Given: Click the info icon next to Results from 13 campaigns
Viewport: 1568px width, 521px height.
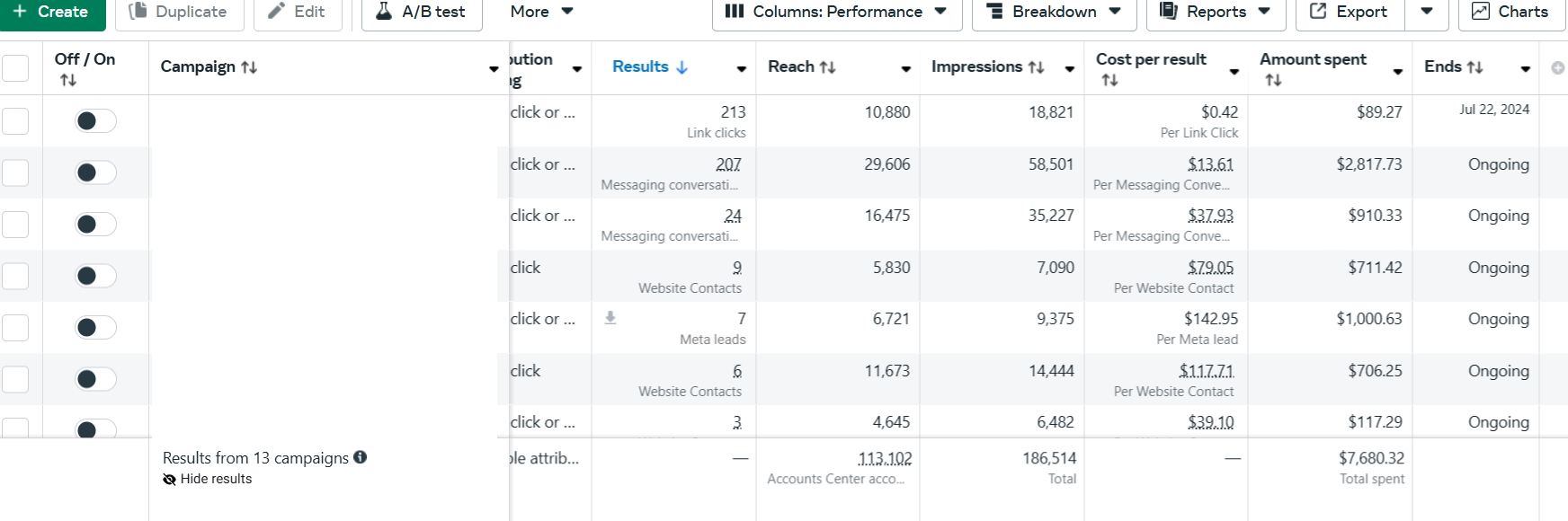Looking at the screenshot, I should pyautogui.click(x=361, y=457).
